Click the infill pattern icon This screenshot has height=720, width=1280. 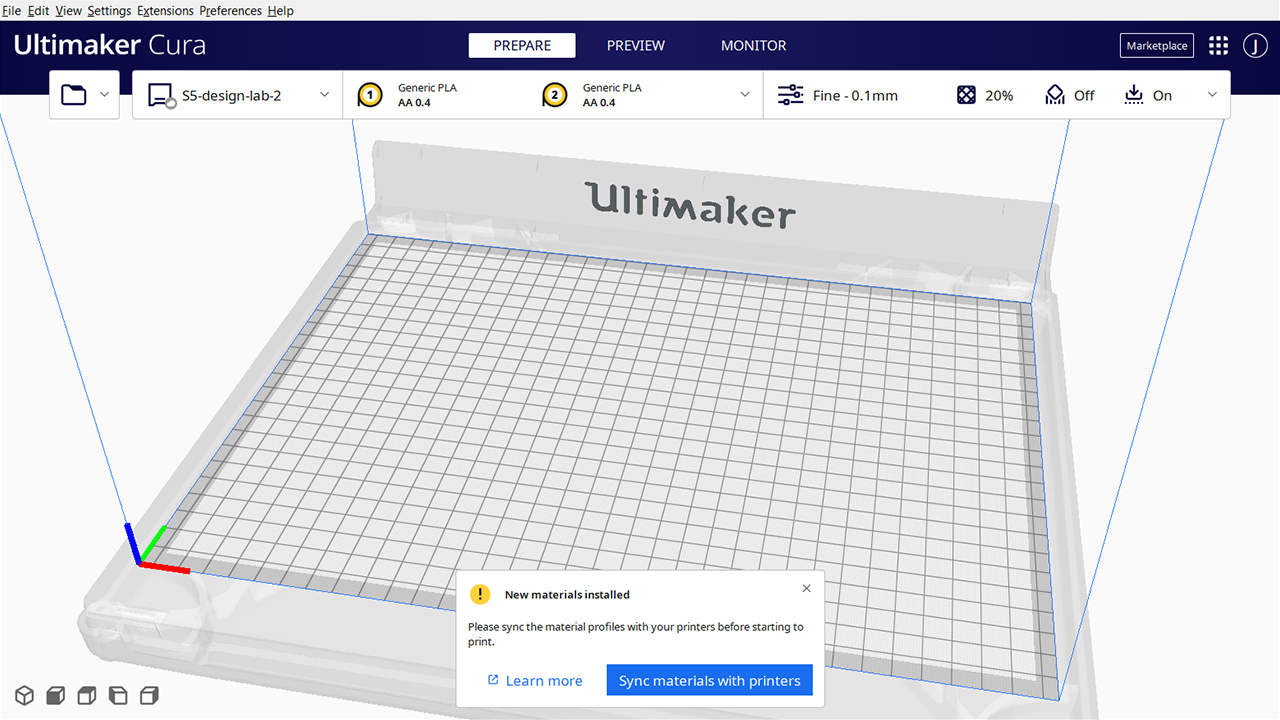pyautogui.click(x=966, y=95)
